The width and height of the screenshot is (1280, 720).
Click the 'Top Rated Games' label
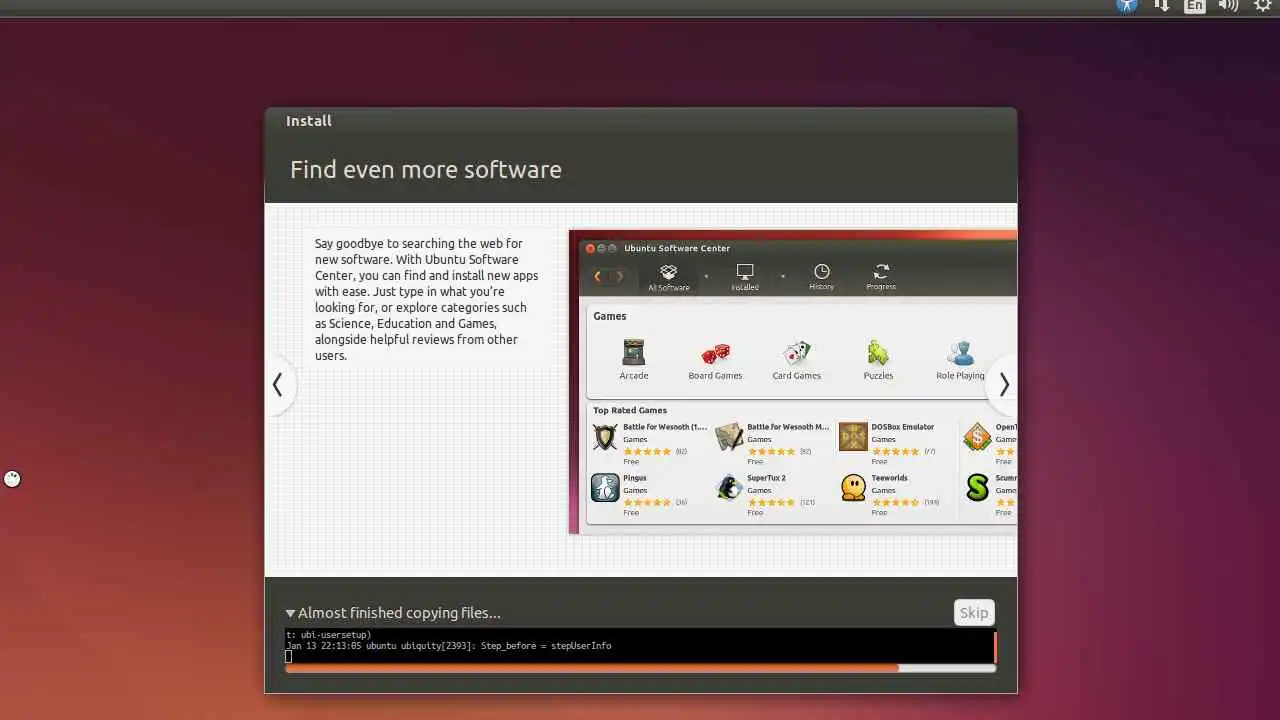pos(630,410)
